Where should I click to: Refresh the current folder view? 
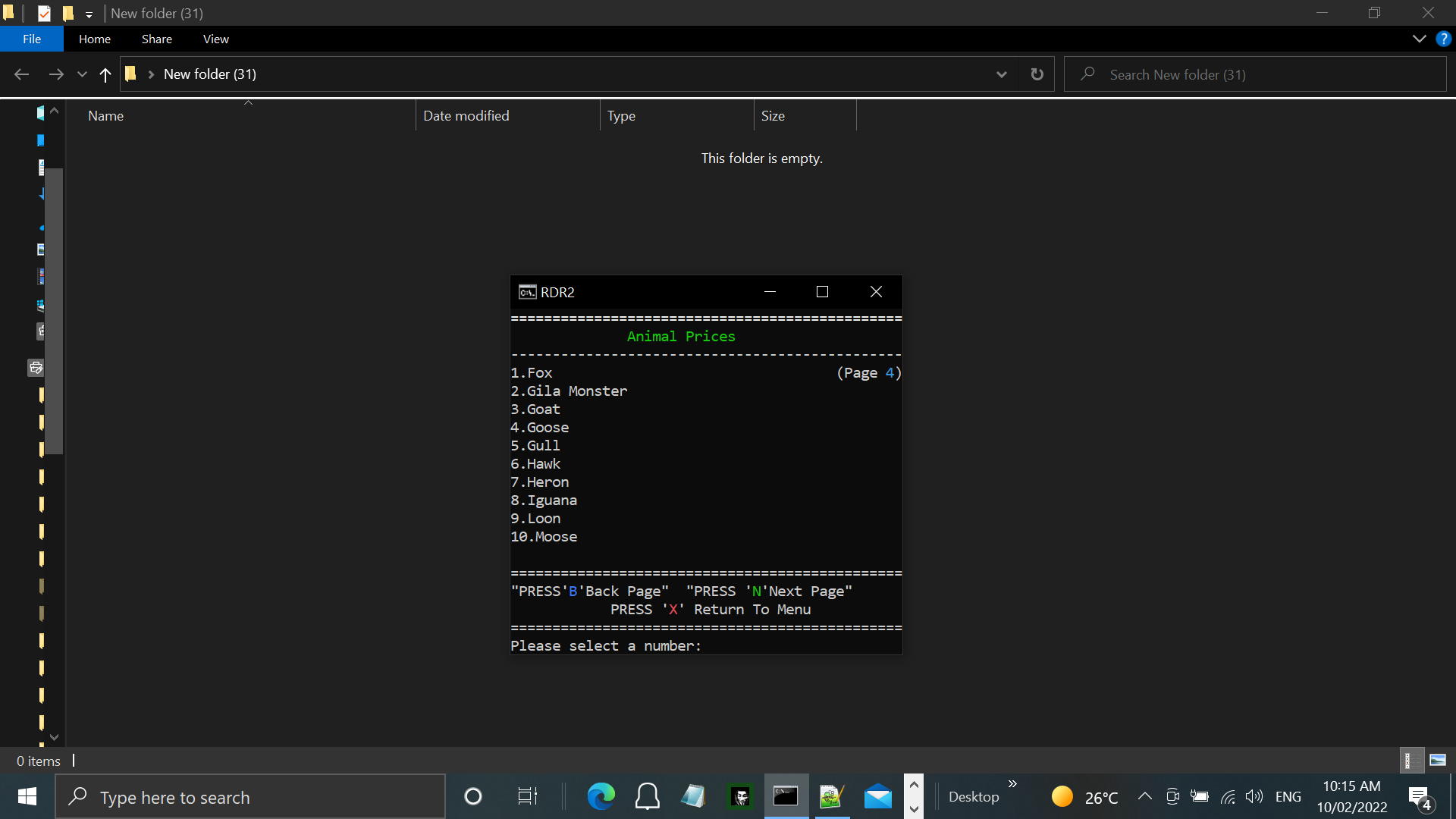tap(1037, 74)
